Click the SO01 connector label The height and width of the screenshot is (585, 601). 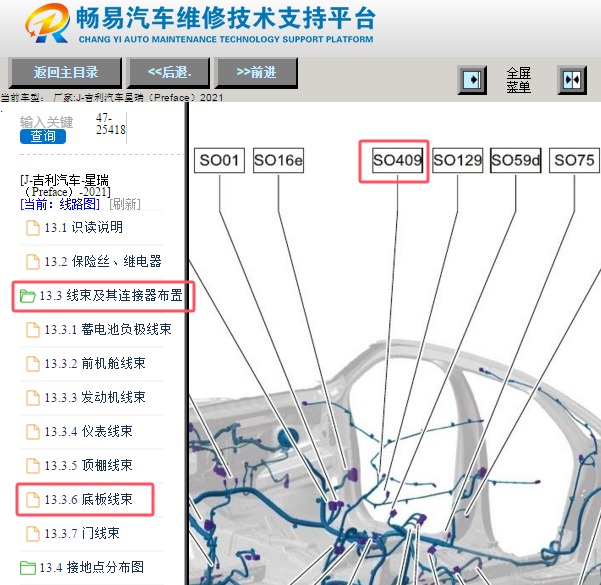tap(219, 160)
